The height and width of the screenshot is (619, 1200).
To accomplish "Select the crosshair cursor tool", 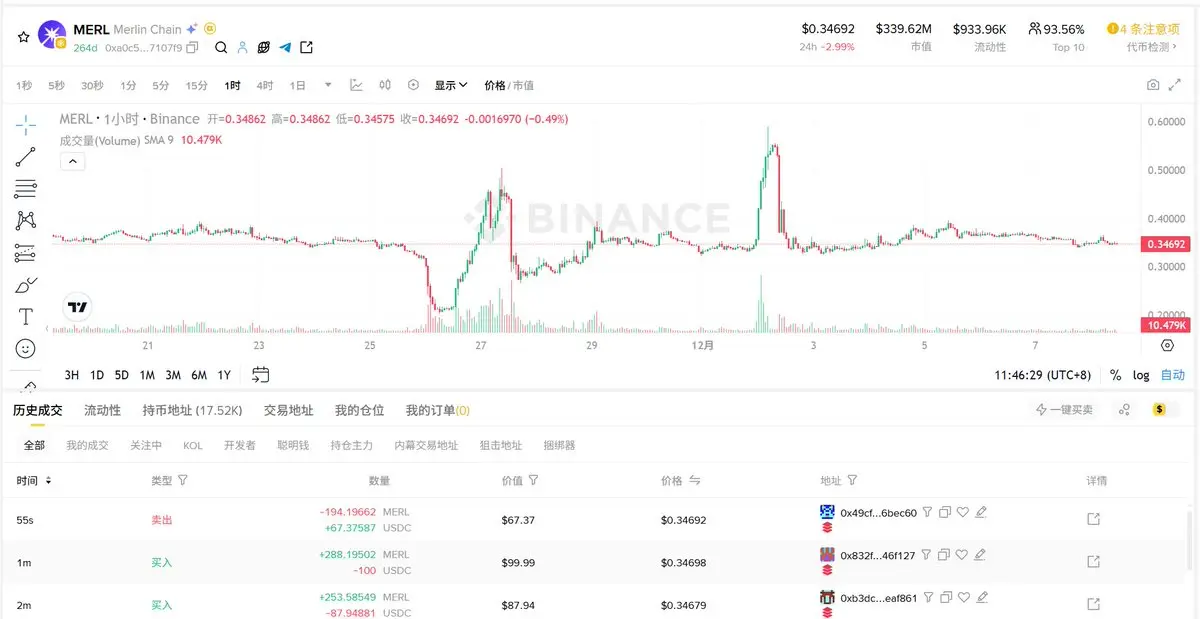I will click(x=25, y=125).
